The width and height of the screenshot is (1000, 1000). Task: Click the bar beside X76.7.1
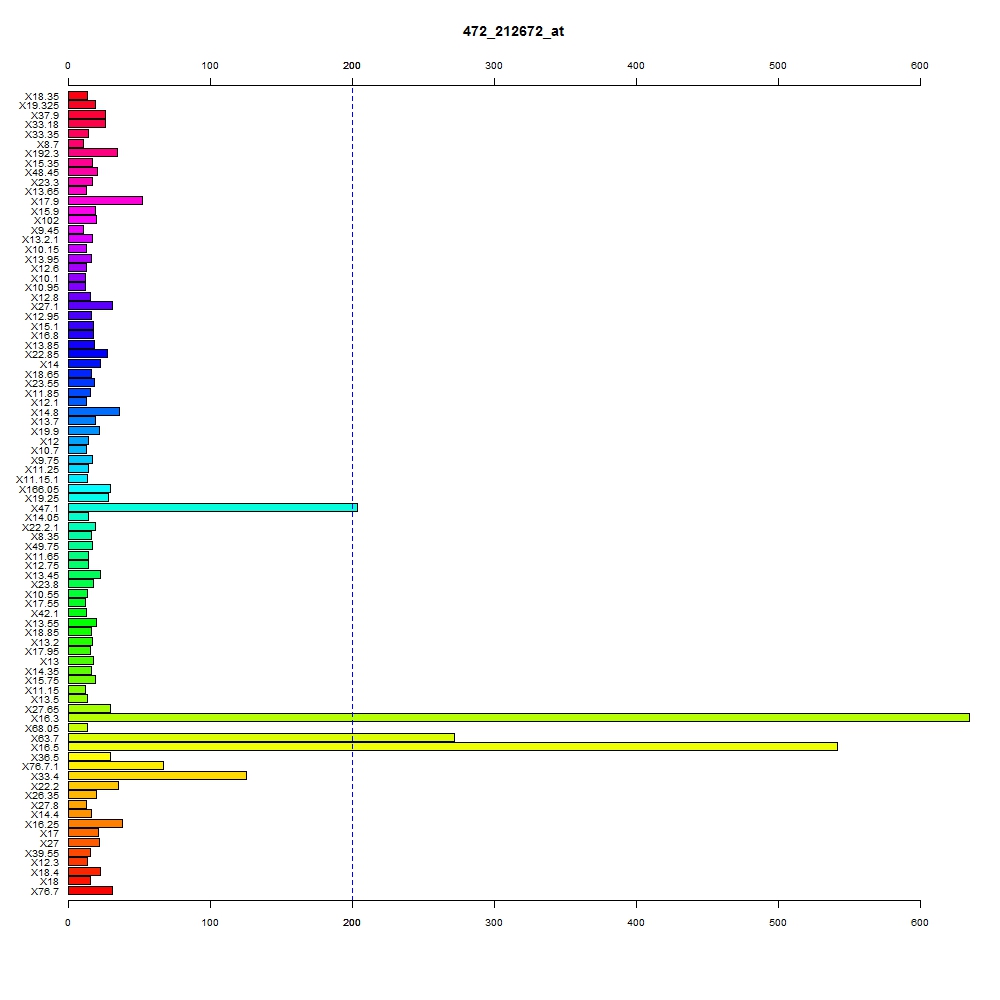116,765
